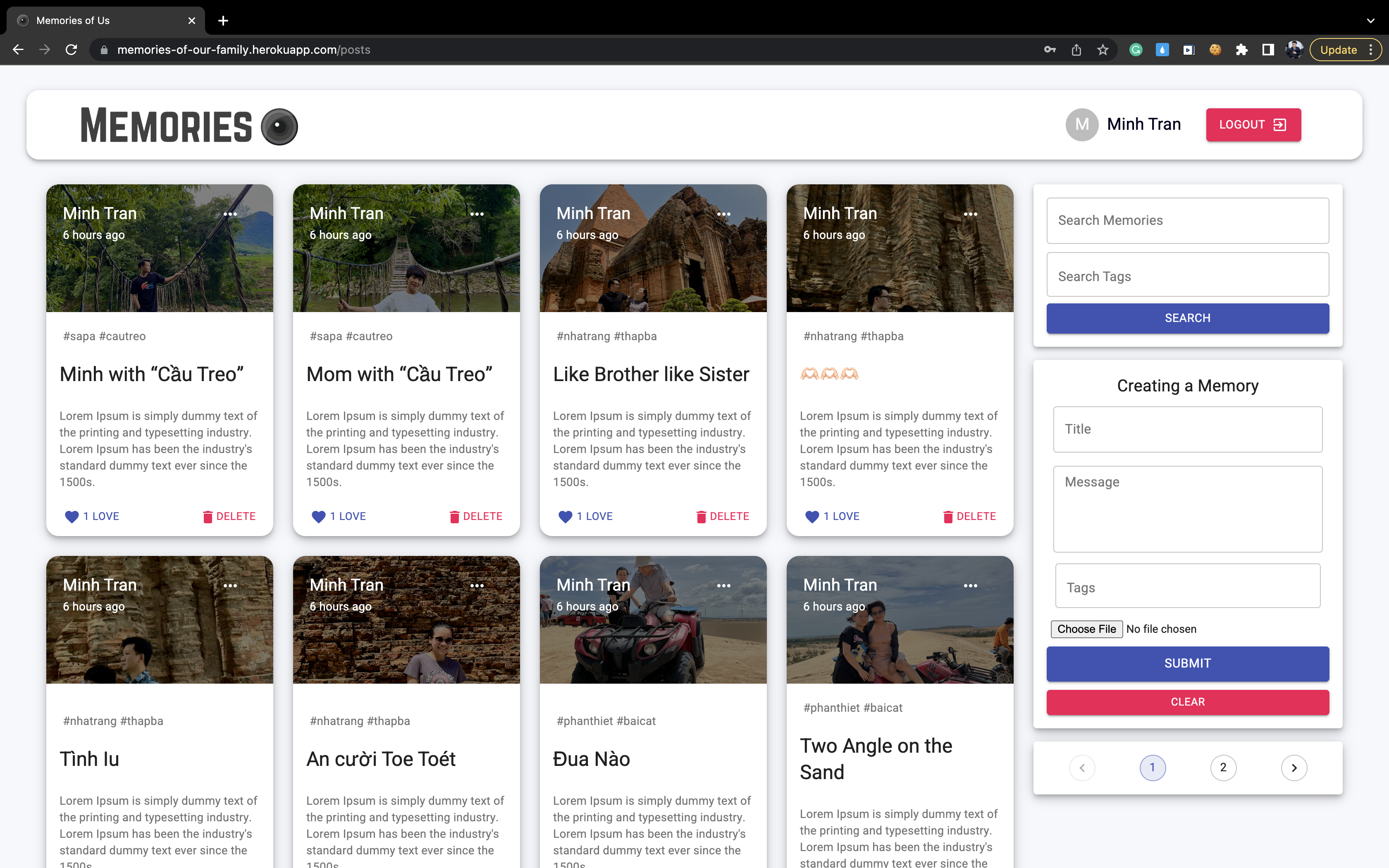Click the blue SEARCH button
The height and width of the screenshot is (868, 1389).
point(1188,318)
